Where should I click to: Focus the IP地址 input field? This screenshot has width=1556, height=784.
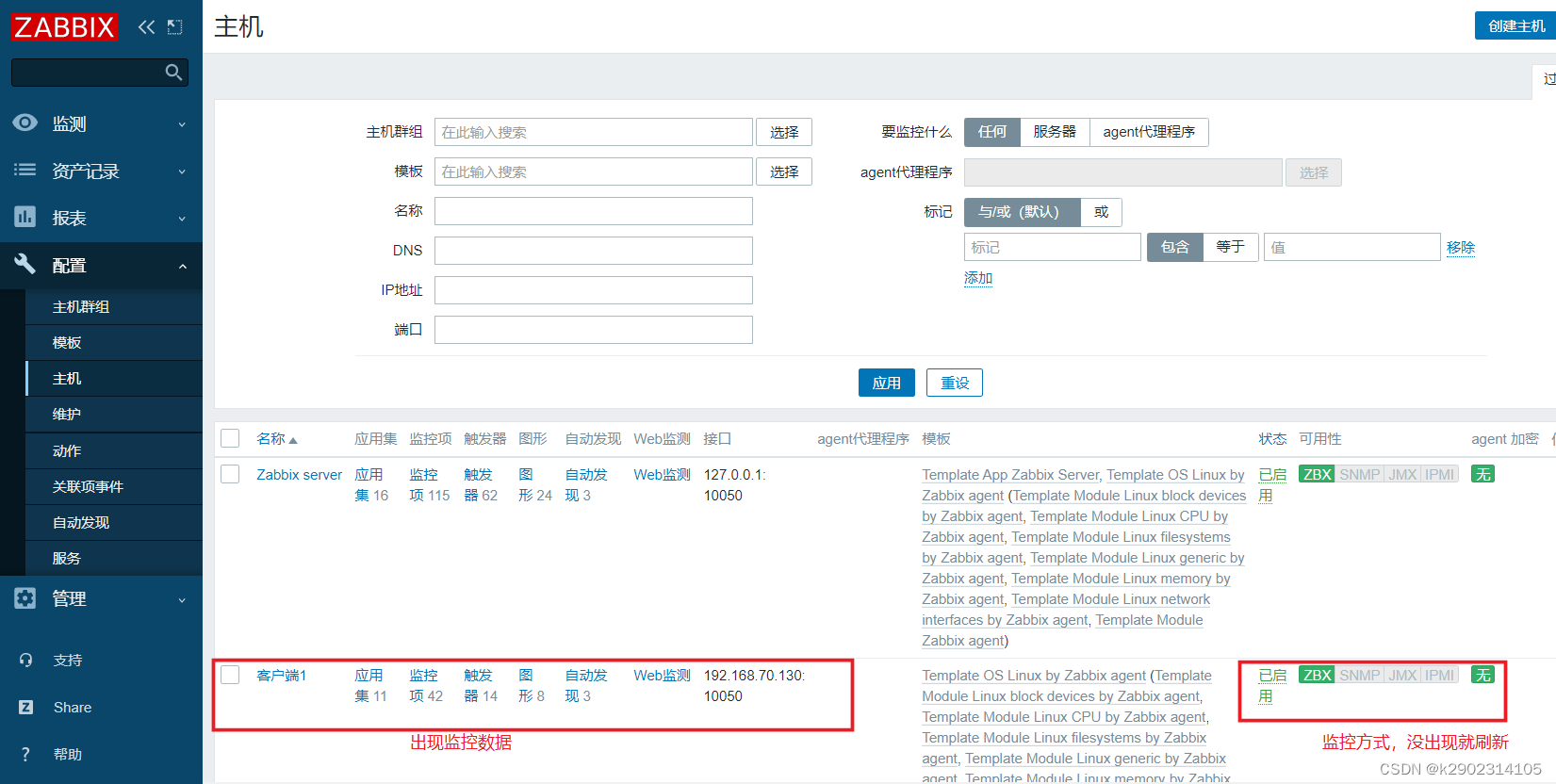pyautogui.click(x=594, y=290)
